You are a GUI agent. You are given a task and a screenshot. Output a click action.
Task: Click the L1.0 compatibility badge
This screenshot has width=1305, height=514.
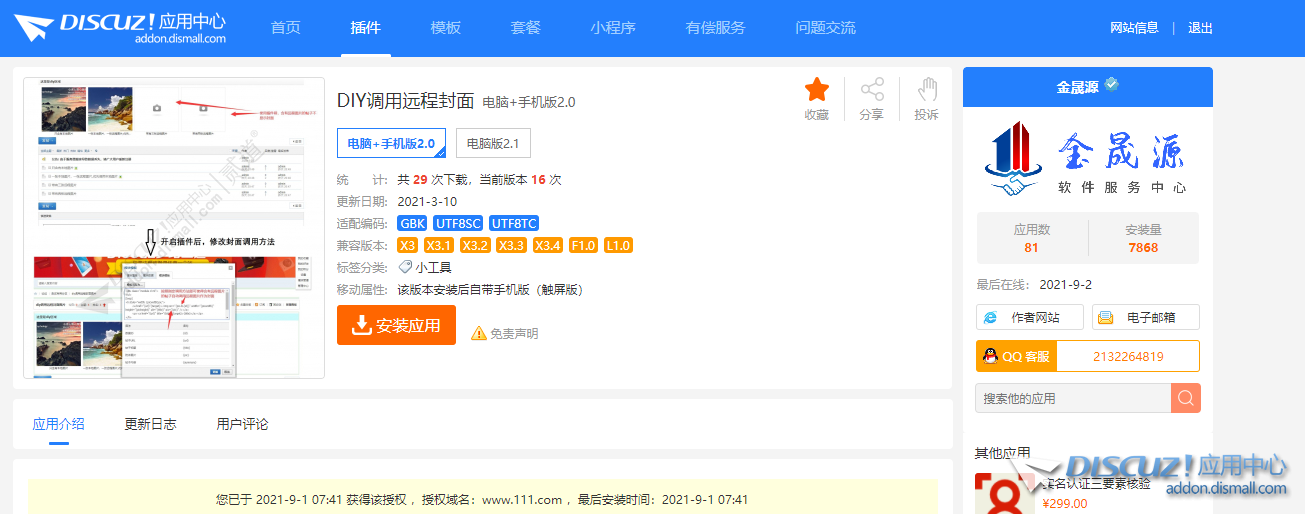point(618,245)
